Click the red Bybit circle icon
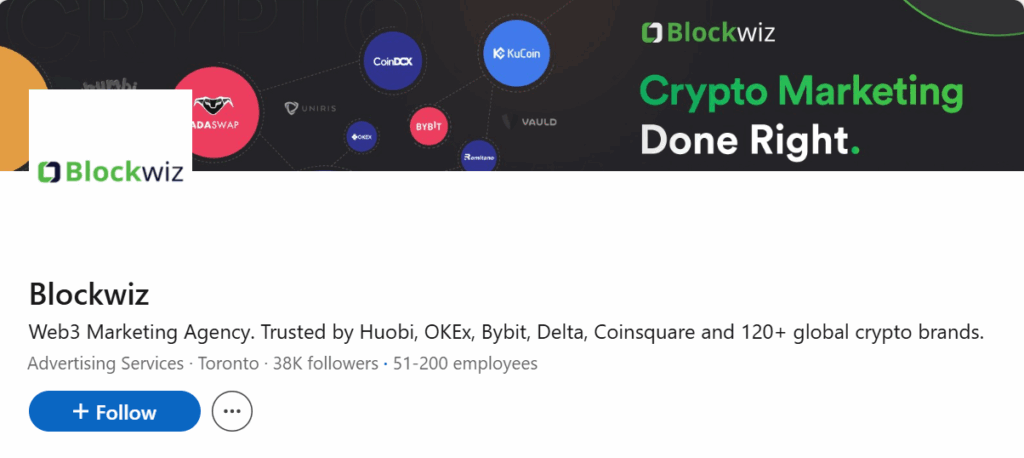 coord(428,127)
